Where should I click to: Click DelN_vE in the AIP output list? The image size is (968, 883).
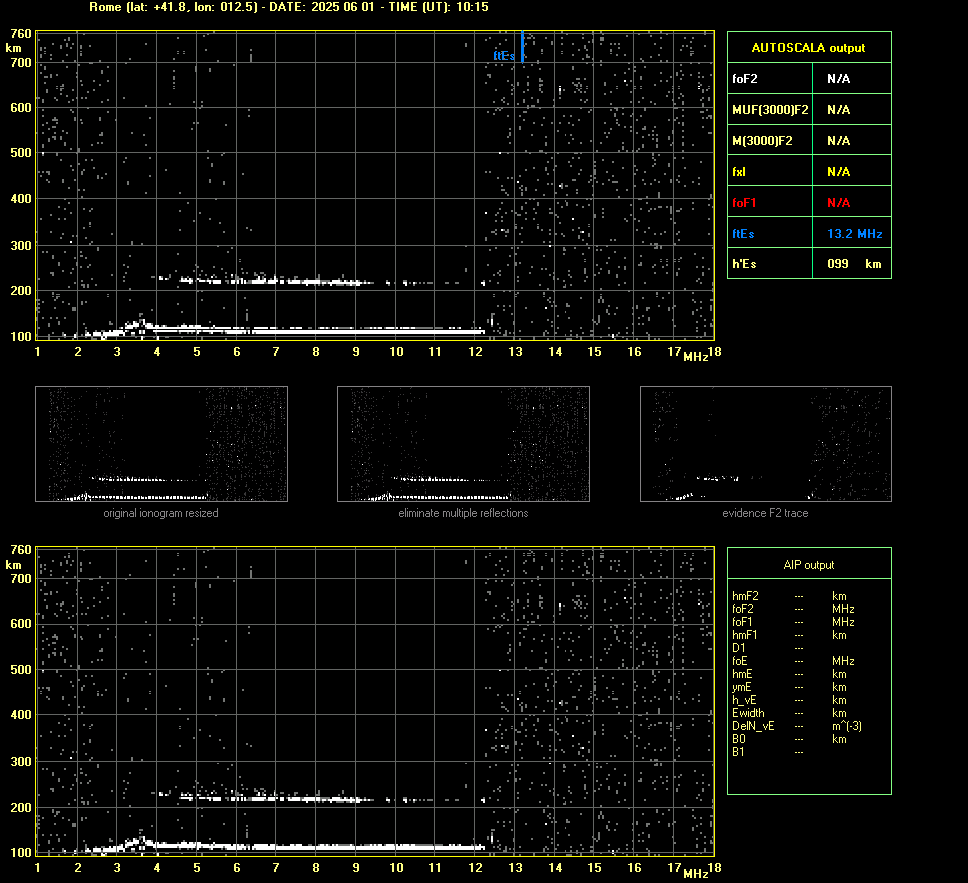tap(753, 726)
